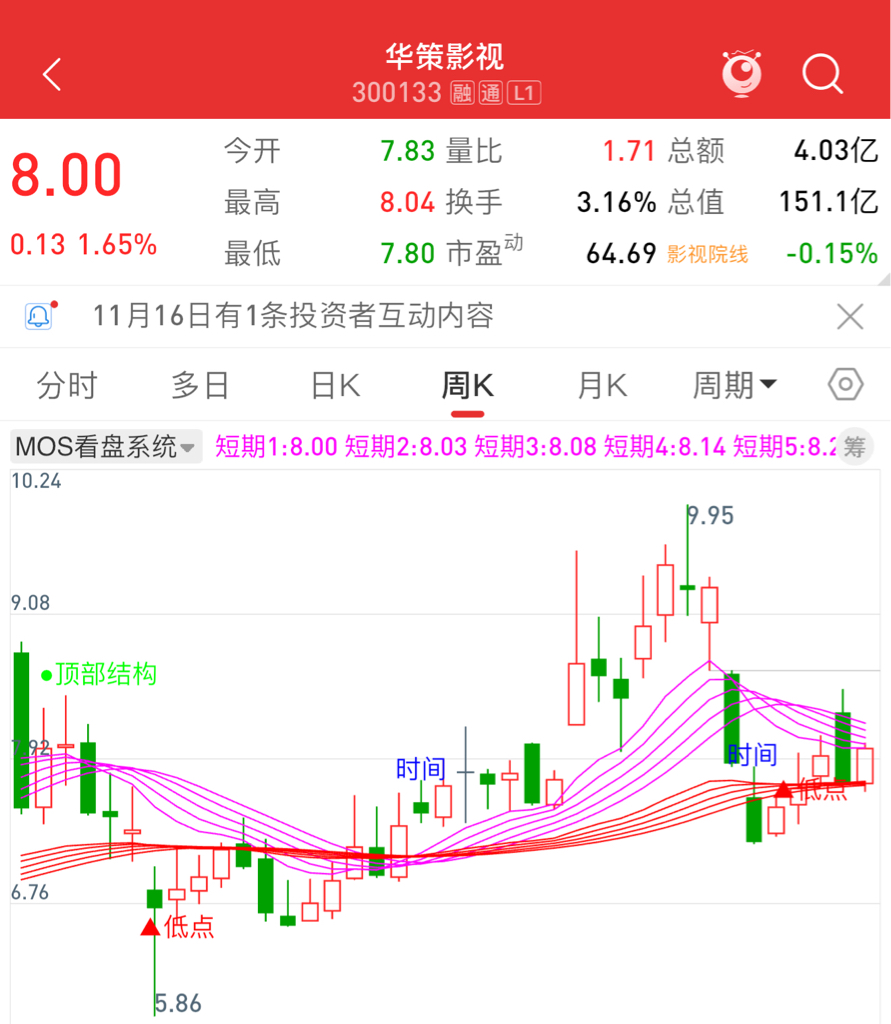Screen dimensions: 891x1024
Task: Read the 11月16日 investor interaction notice
Action: tap(293, 316)
